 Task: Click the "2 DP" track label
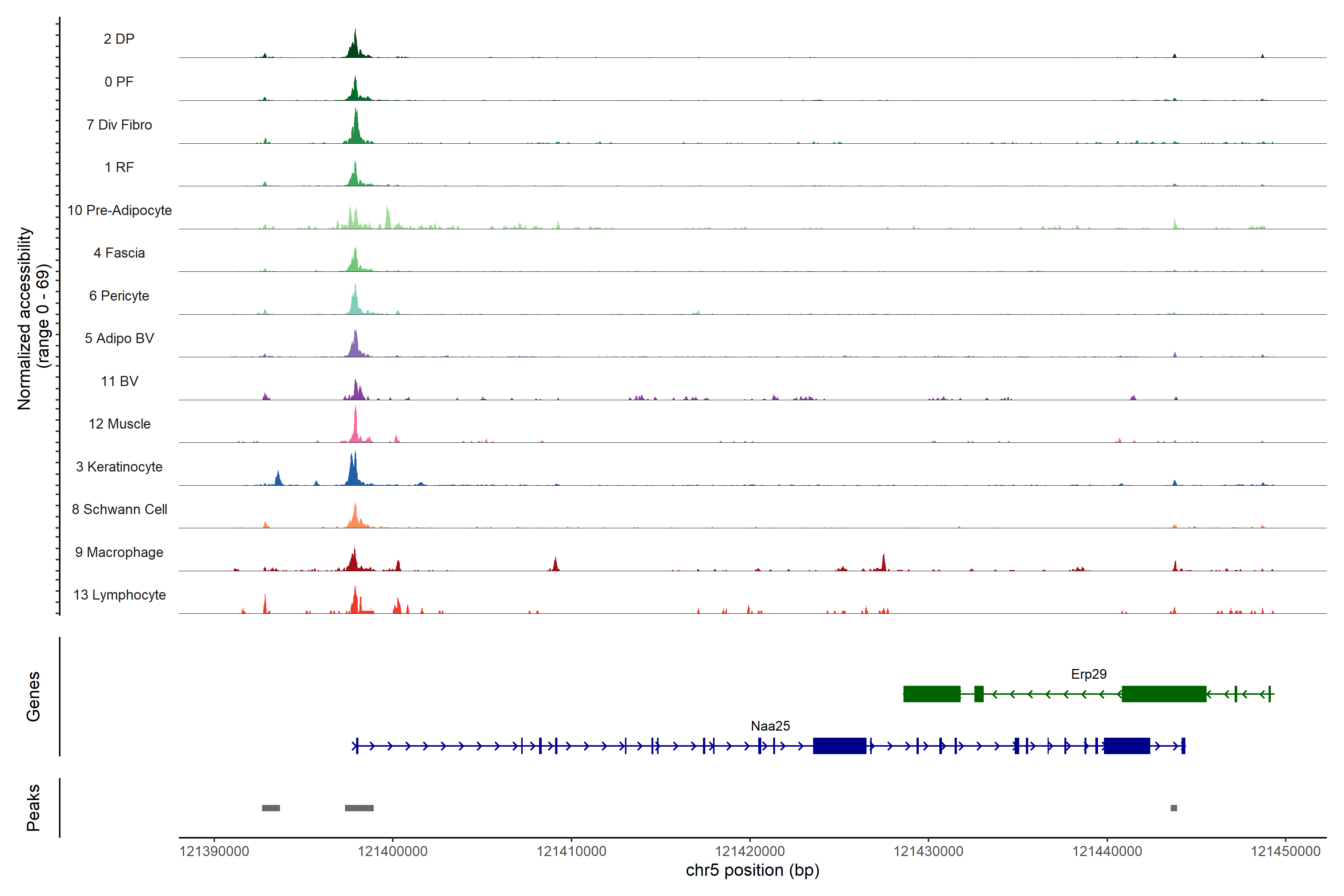tap(119, 39)
